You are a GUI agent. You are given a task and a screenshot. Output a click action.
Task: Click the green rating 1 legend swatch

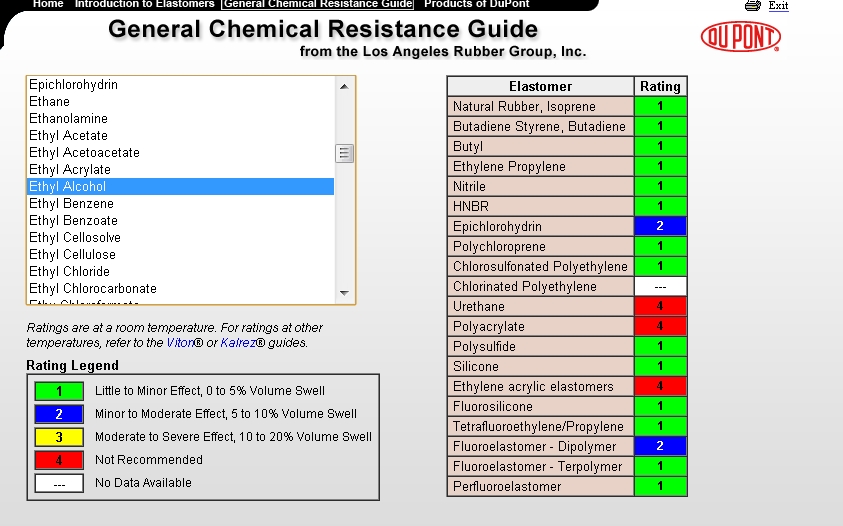coord(59,391)
